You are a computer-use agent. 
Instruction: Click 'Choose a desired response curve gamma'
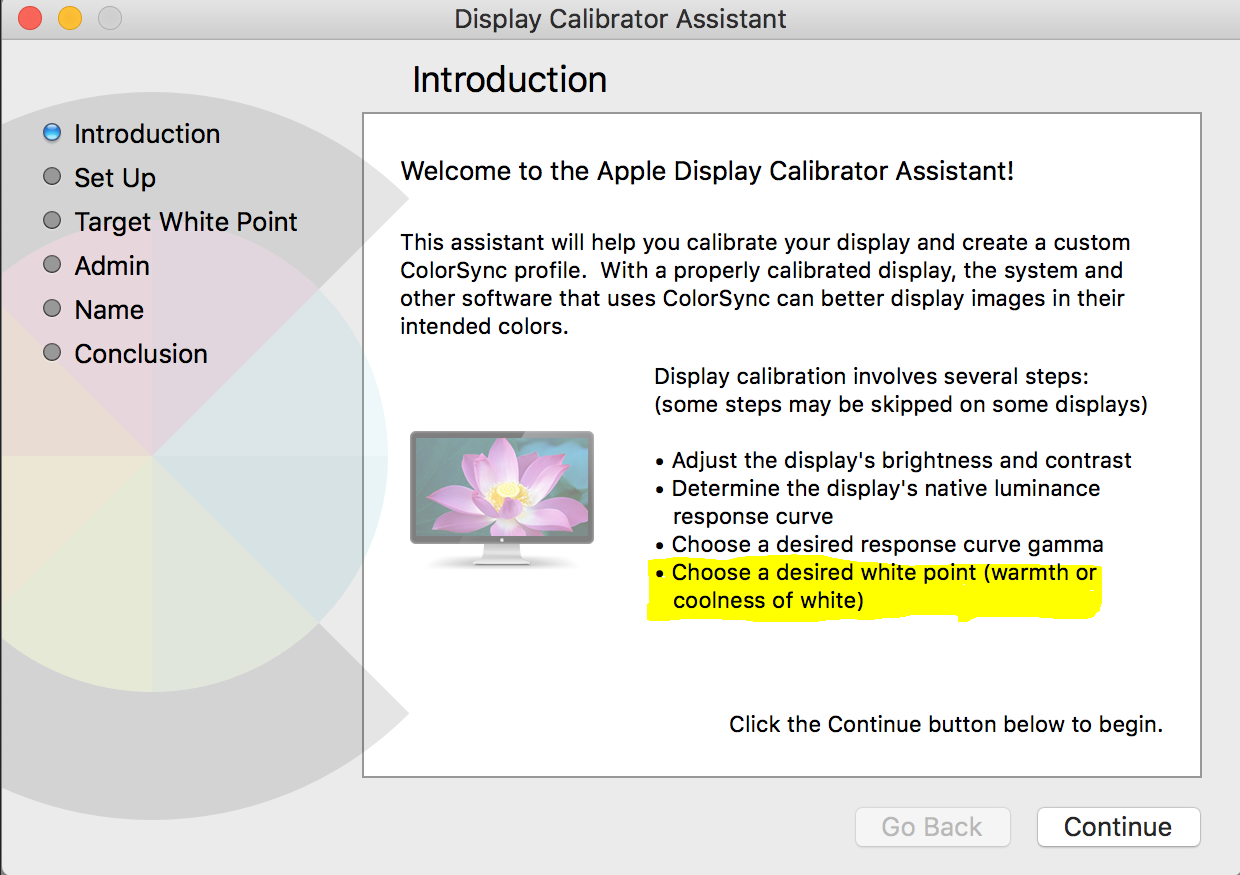880,544
